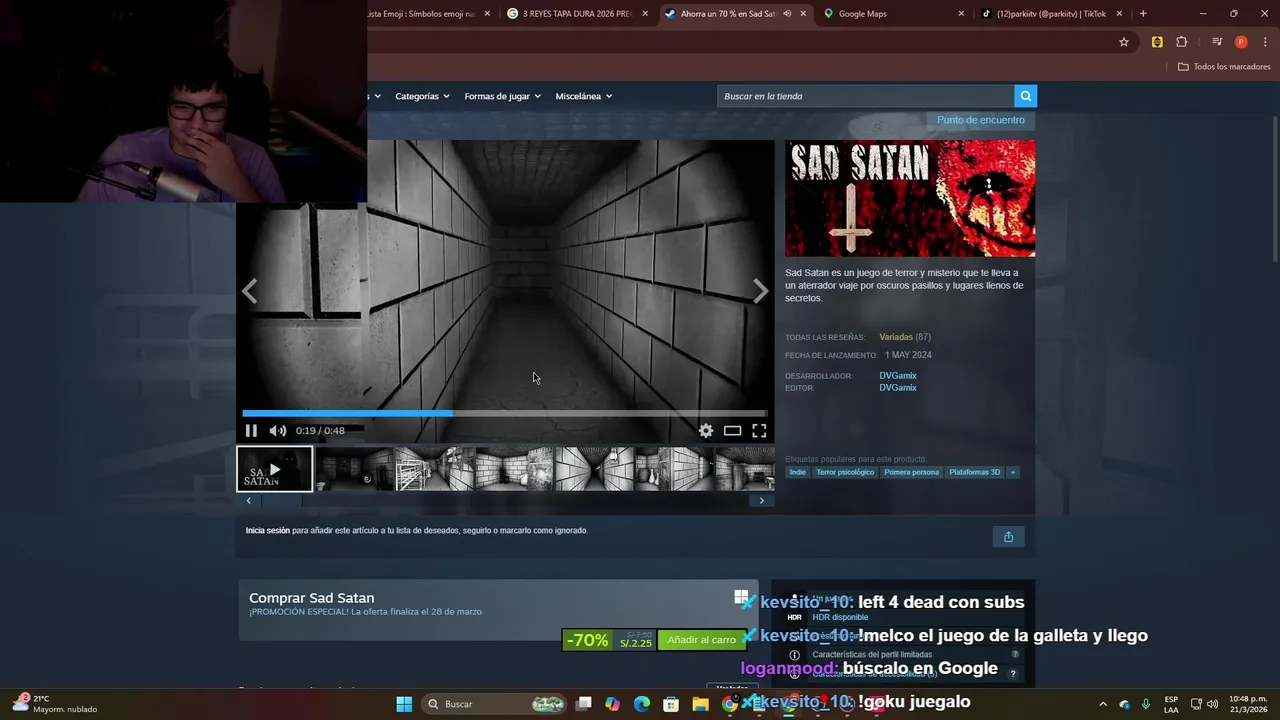
Task: Click Inicia sesión link
Action: pos(267,531)
